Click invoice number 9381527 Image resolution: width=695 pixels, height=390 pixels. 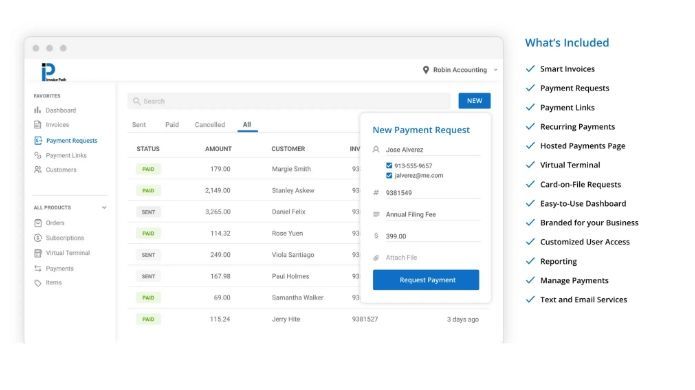pos(365,320)
